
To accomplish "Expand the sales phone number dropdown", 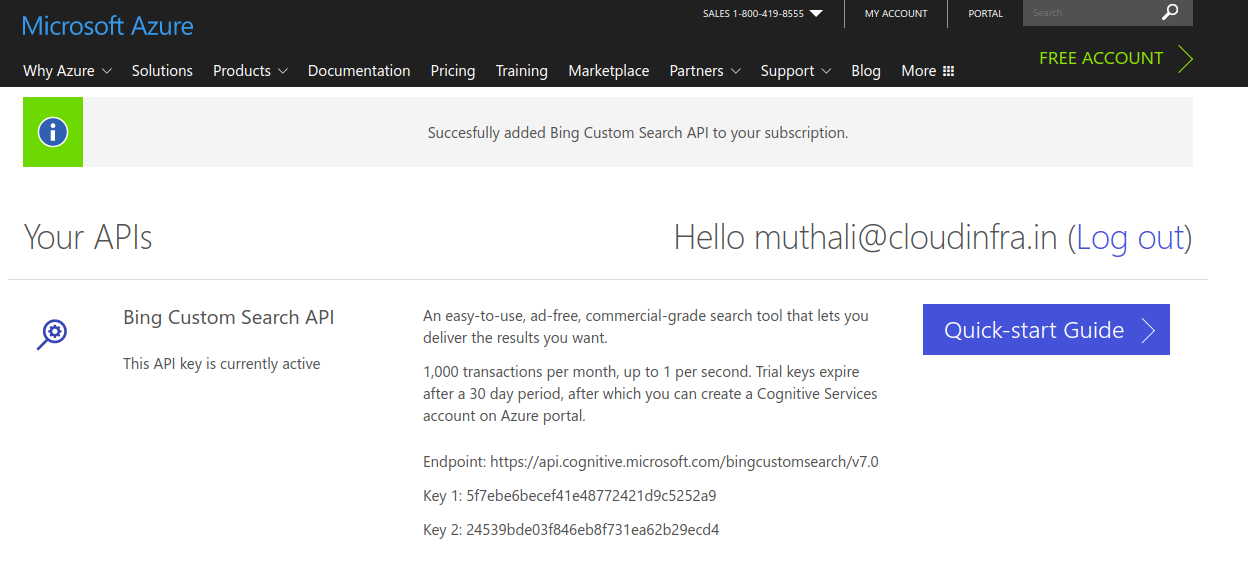I will (815, 13).
